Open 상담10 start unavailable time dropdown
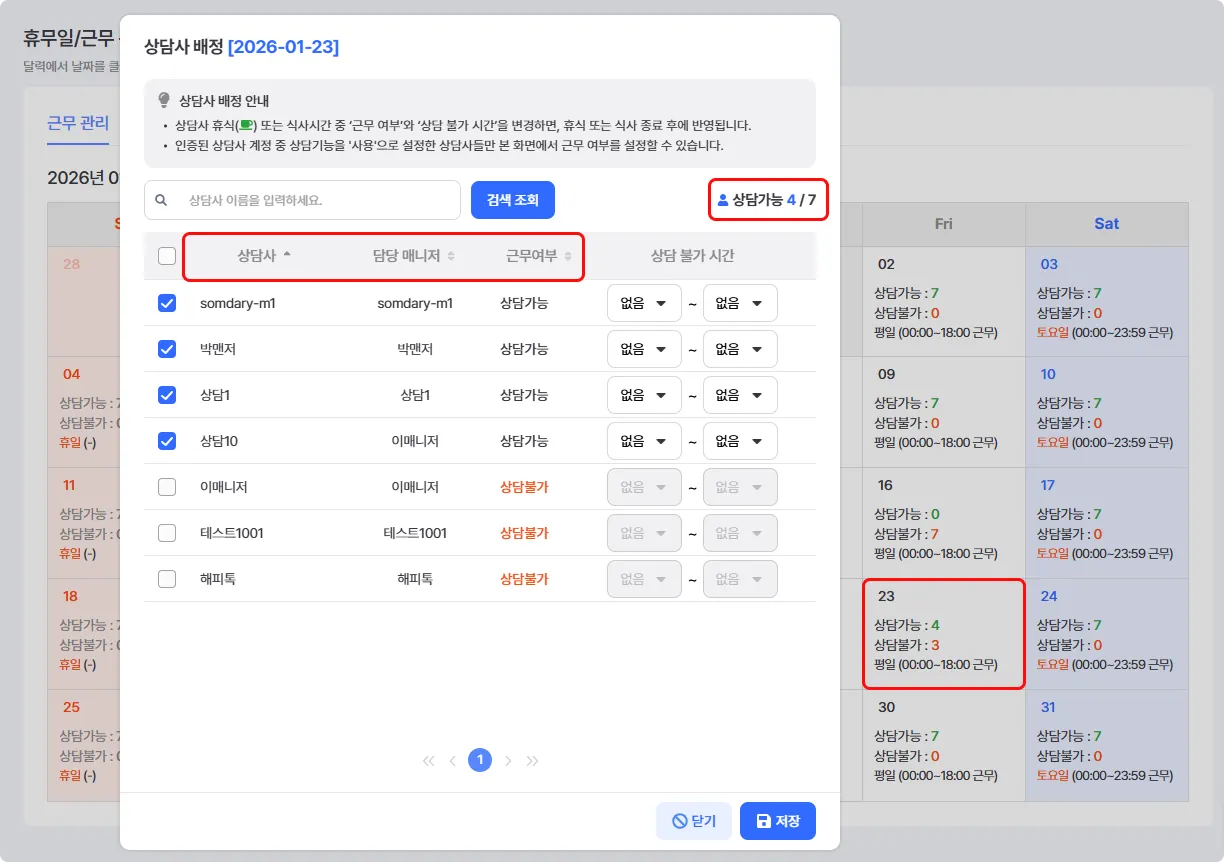This screenshot has width=1224, height=862. click(644, 441)
